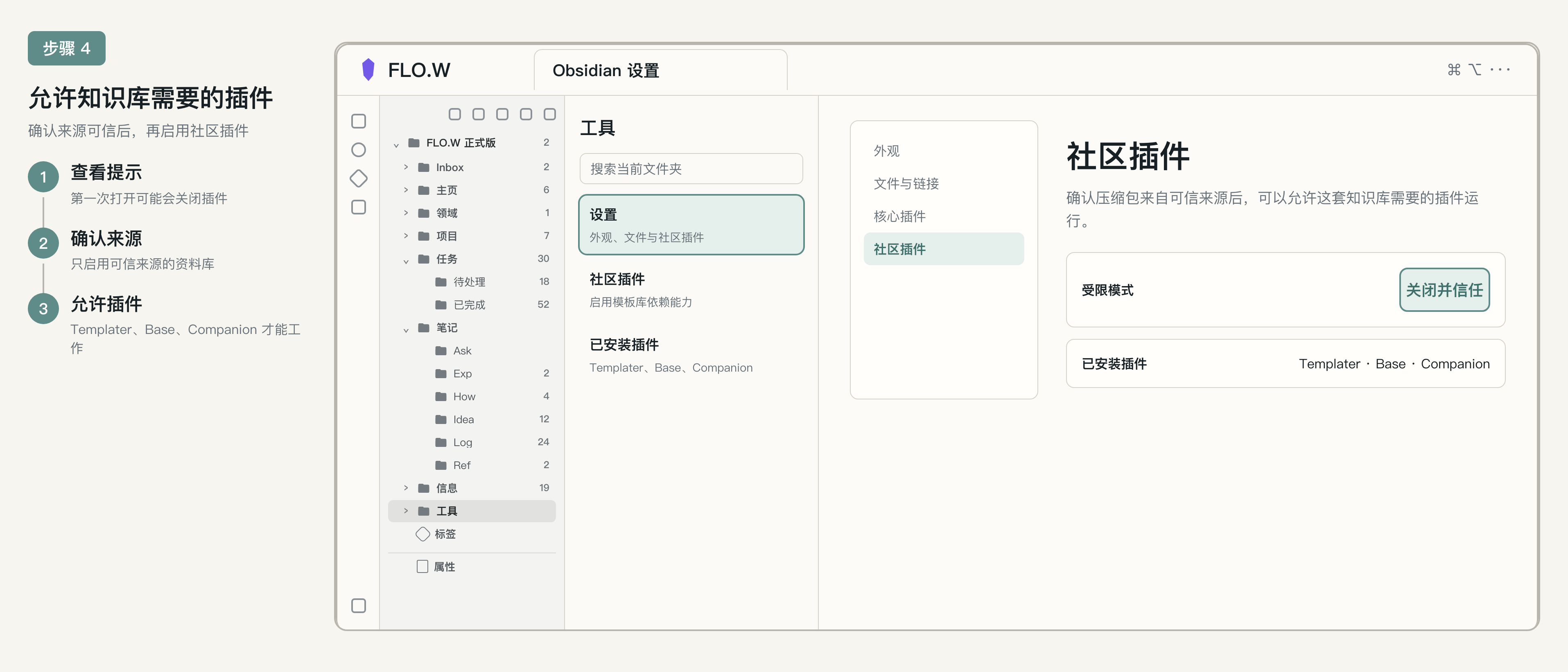1568x672 pixels.
Task: Select the 领域 folder label
Action: (x=446, y=212)
